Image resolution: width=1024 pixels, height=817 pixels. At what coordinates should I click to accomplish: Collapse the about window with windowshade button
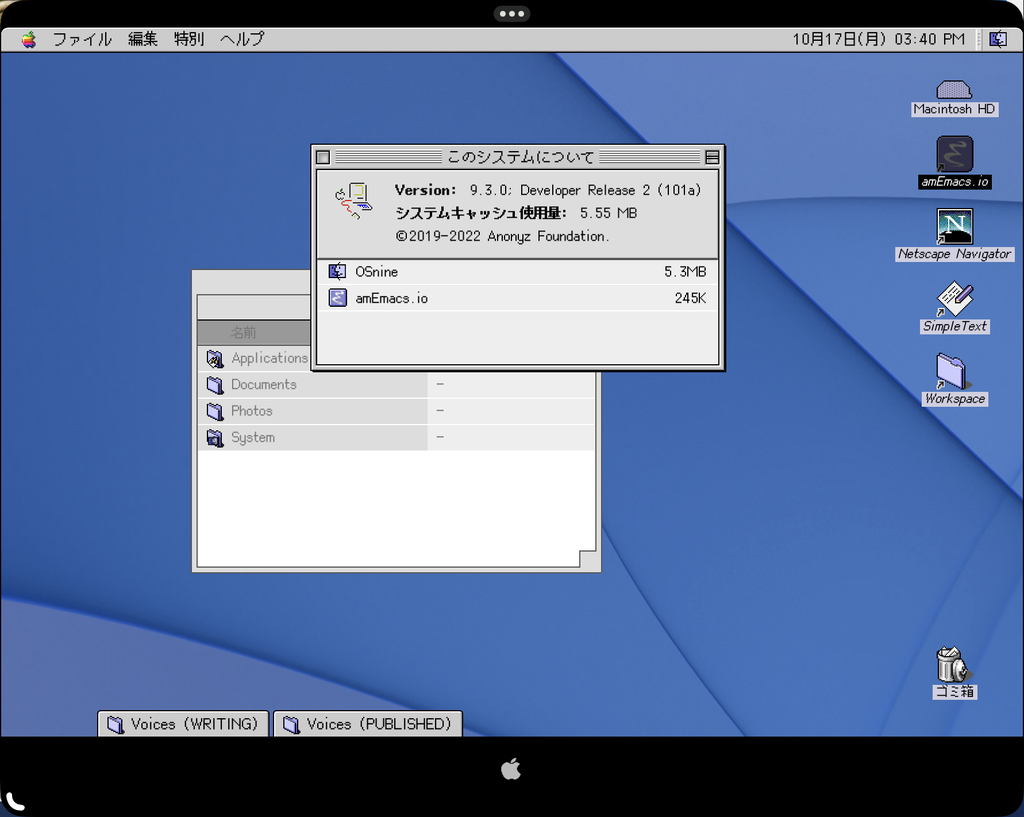coord(712,157)
